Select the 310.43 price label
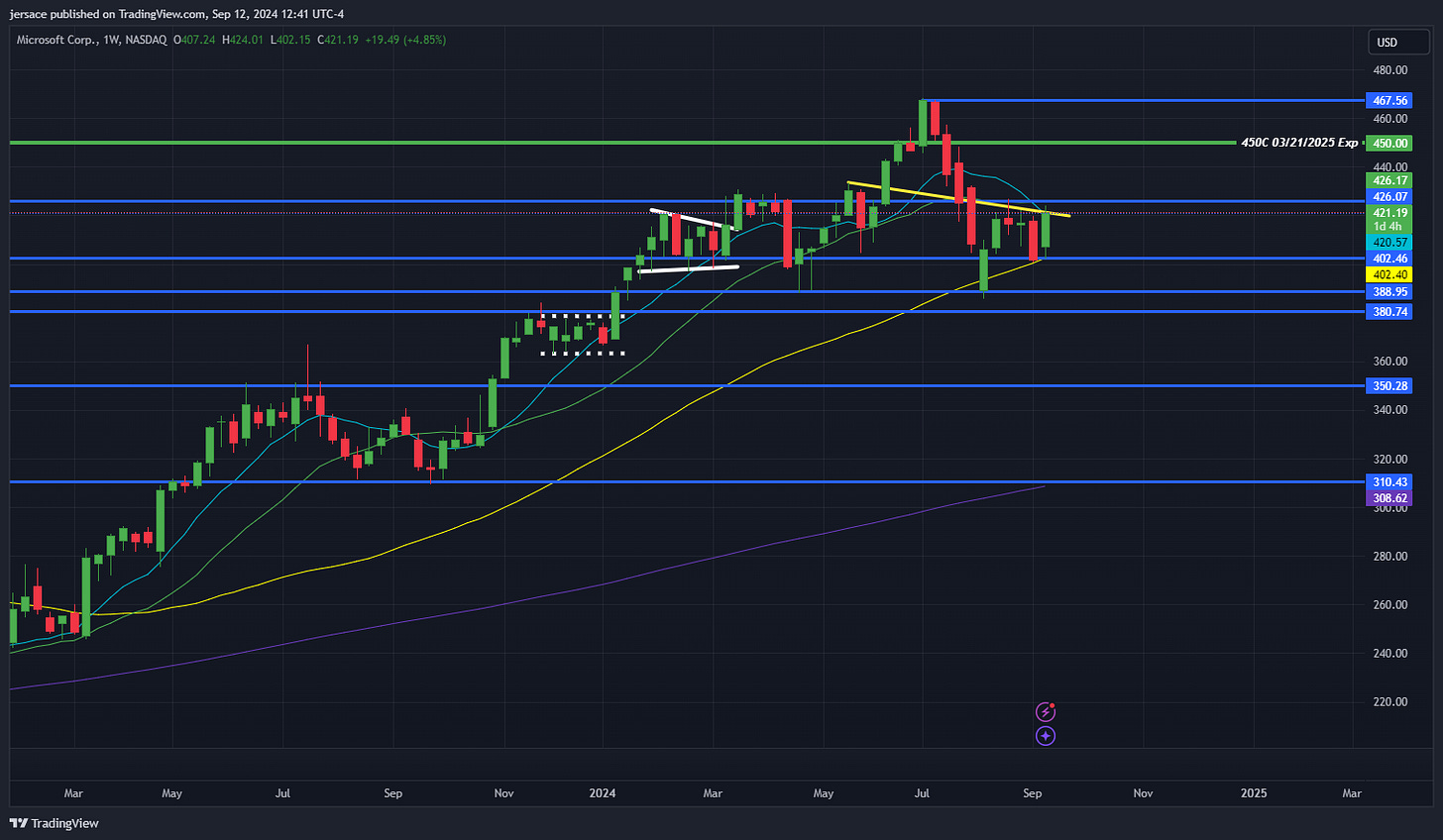The width and height of the screenshot is (1443, 840). [1388, 481]
